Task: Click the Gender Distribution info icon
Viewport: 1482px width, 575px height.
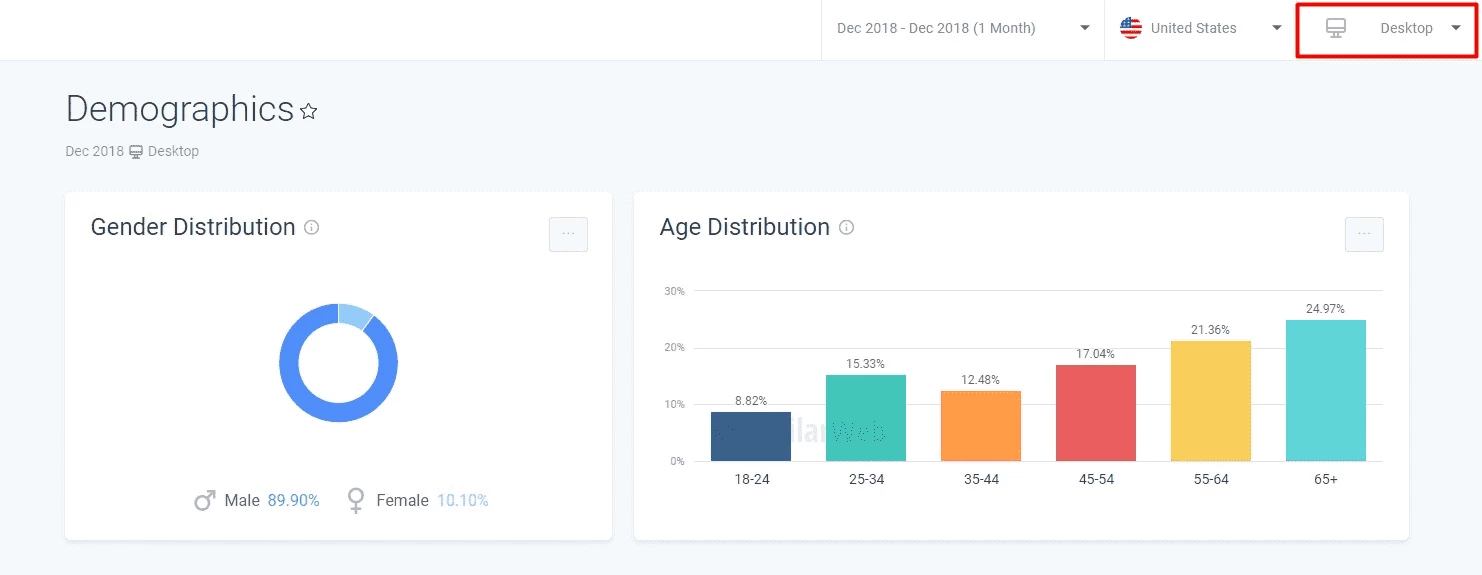Action: [x=311, y=227]
